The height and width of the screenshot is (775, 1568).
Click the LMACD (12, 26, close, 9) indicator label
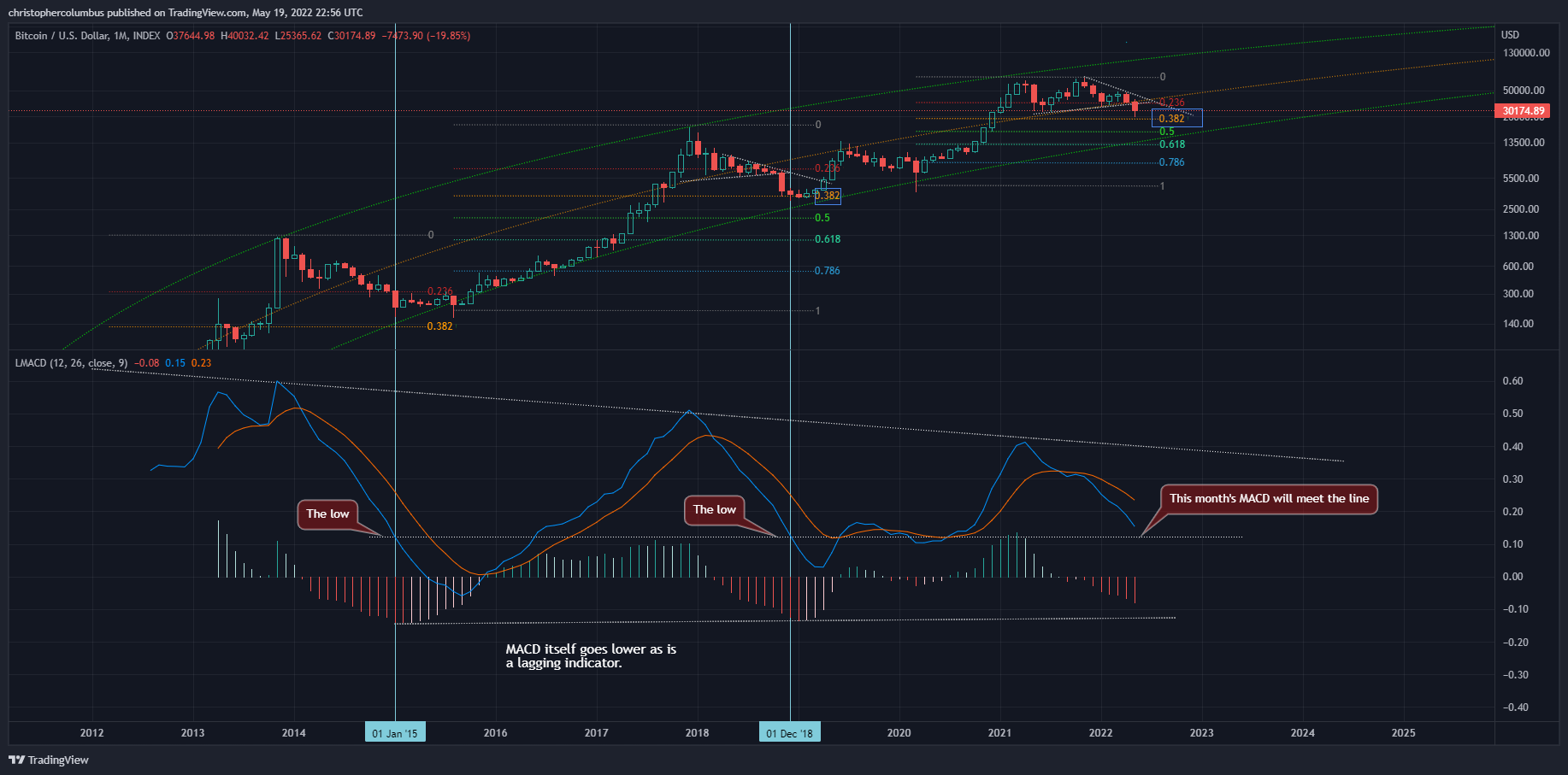click(71, 363)
